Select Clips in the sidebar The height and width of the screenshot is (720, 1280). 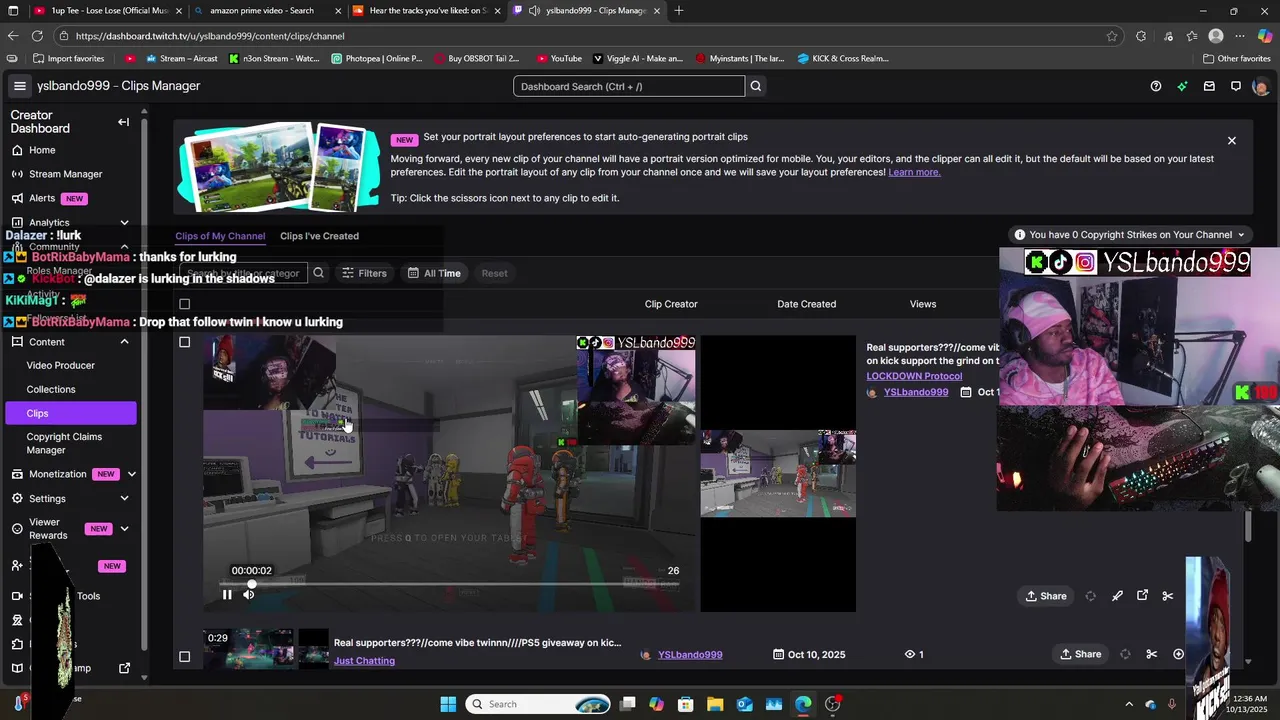pos(70,413)
